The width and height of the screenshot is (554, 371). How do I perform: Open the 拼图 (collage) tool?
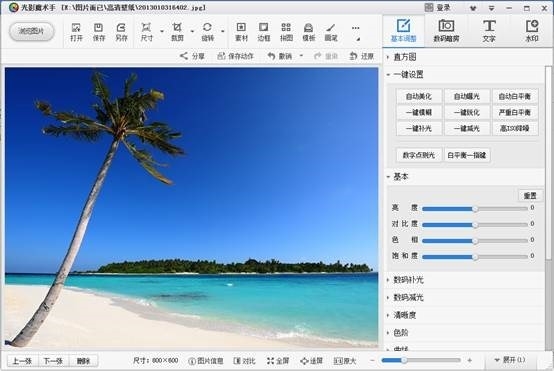(x=286, y=32)
